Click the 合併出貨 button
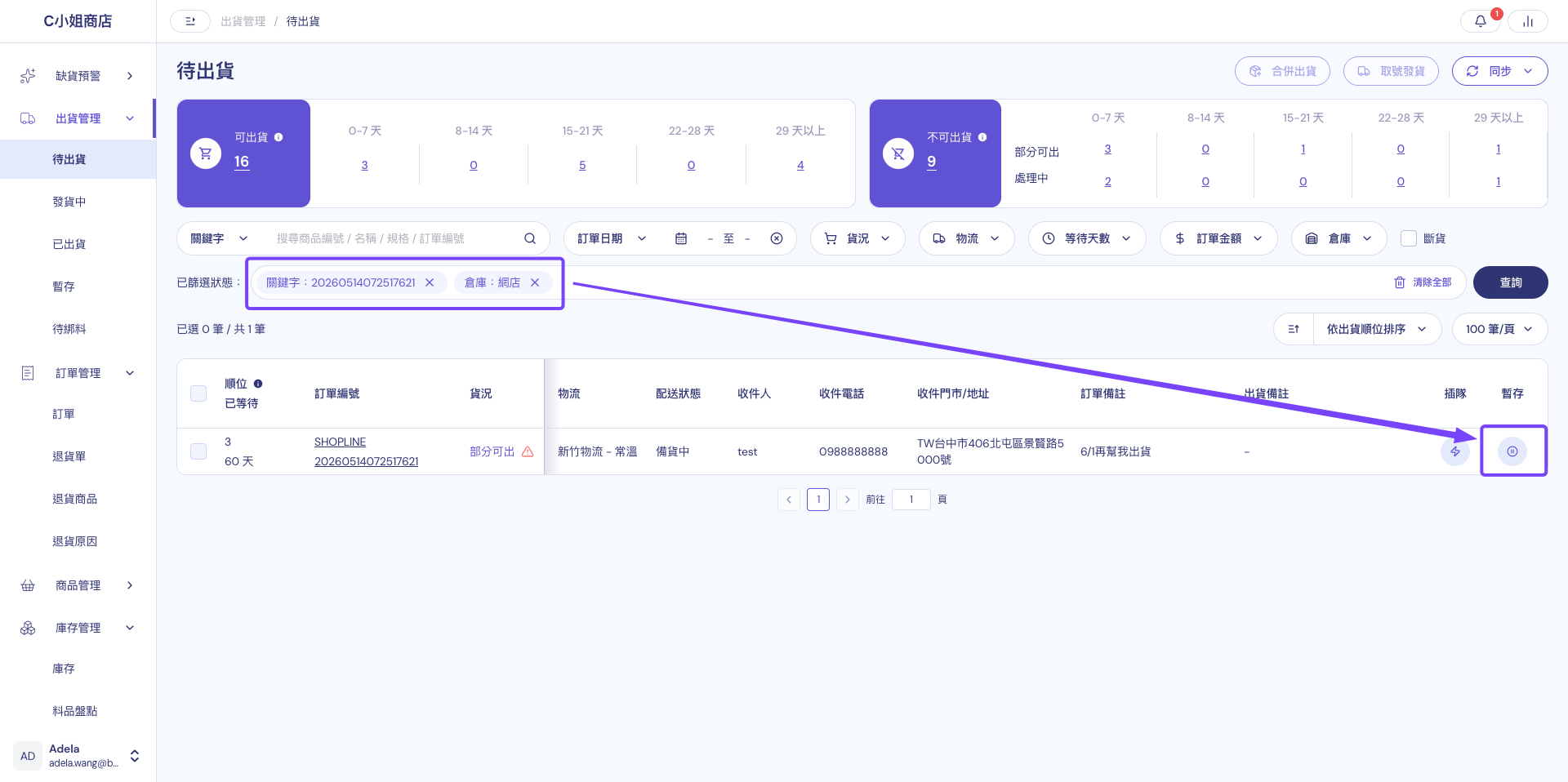The image size is (1568, 782). (x=1282, y=71)
